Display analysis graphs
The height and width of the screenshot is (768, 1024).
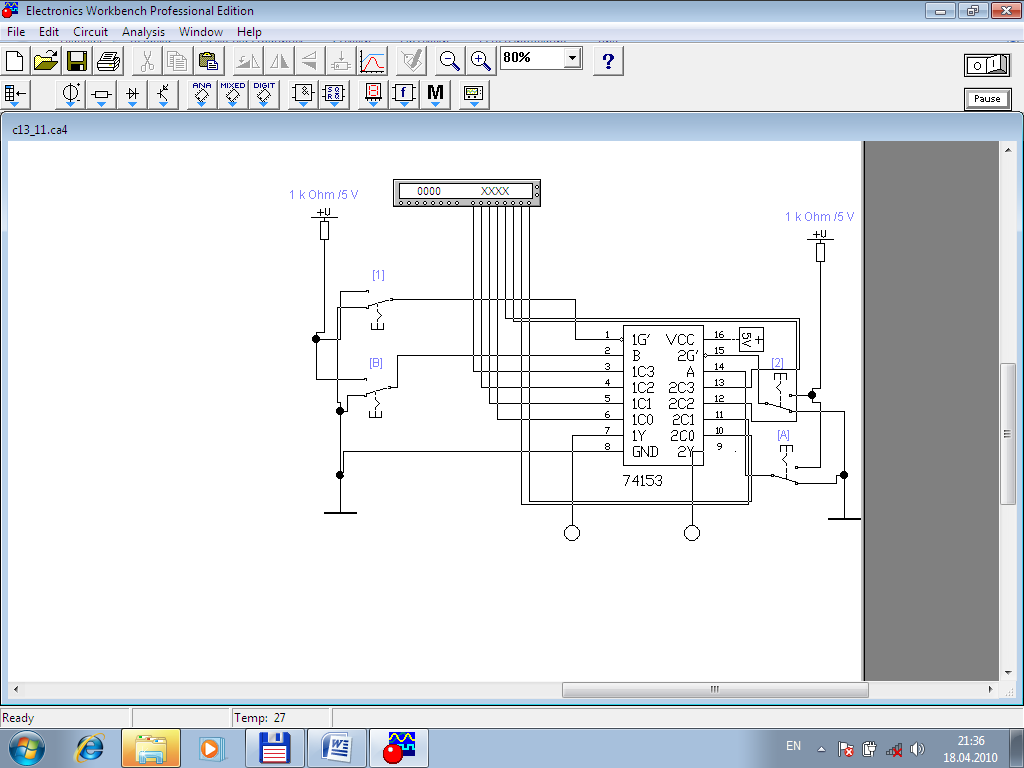pyautogui.click(x=373, y=61)
